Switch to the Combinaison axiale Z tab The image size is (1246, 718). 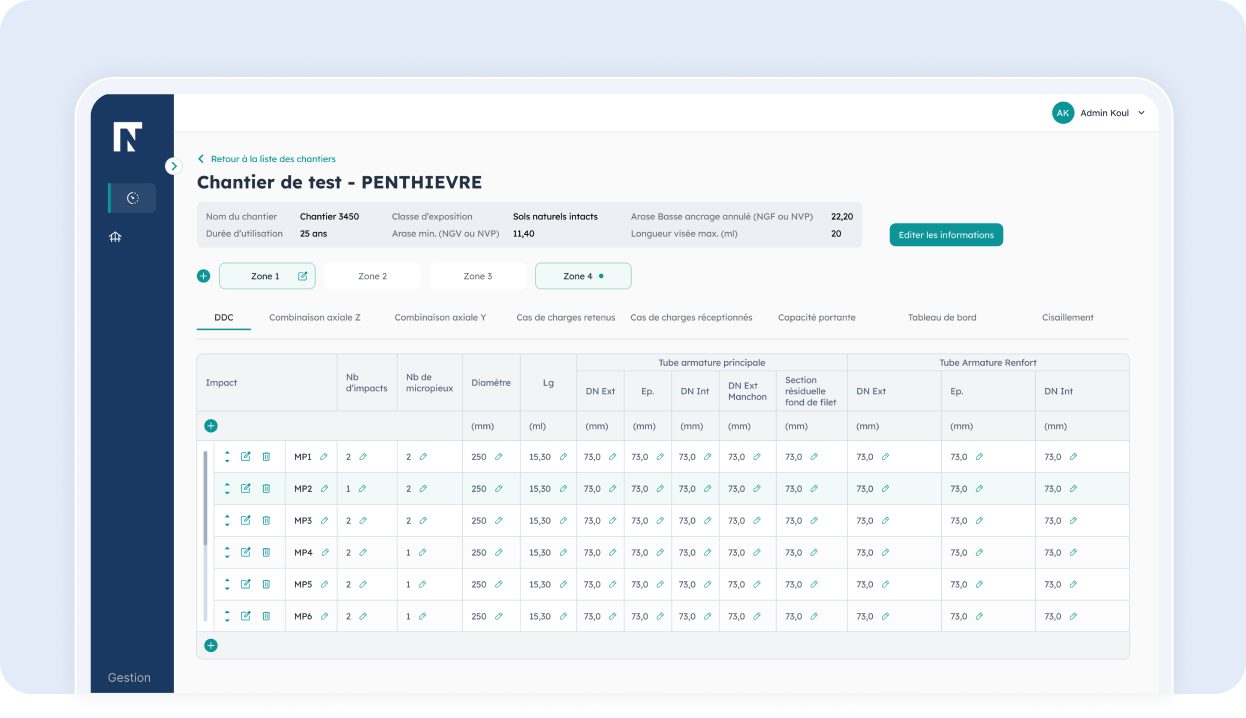(314, 318)
